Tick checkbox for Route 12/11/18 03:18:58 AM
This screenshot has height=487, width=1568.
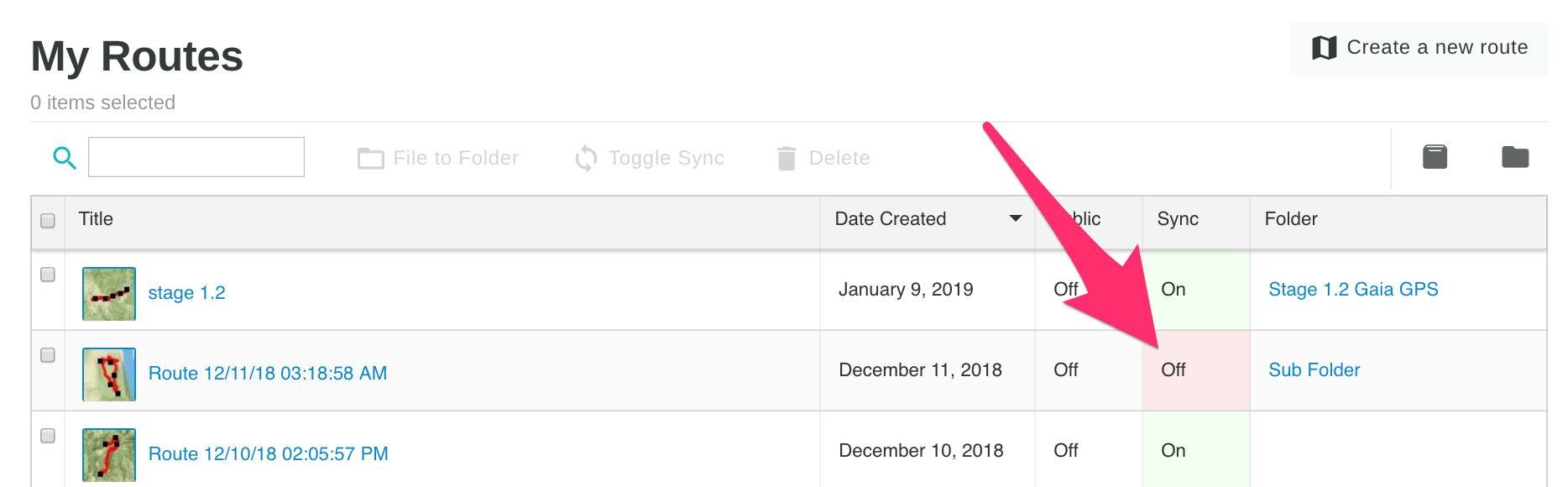[48, 355]
